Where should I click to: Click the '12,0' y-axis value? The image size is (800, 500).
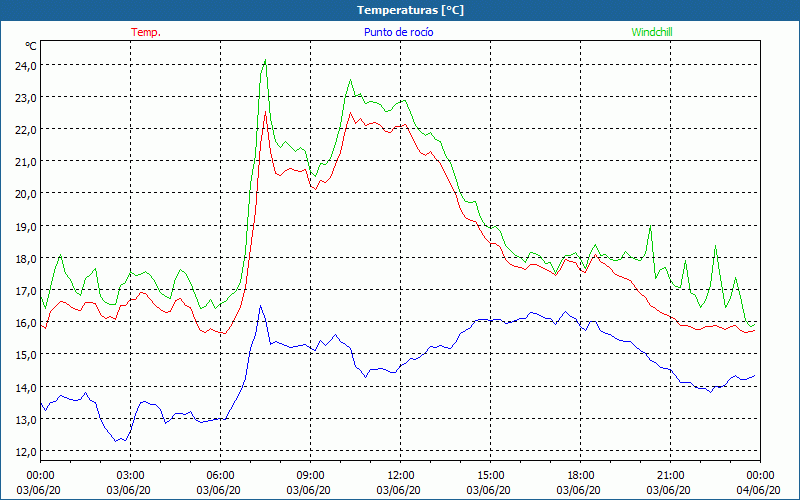[x=26, y=452]
